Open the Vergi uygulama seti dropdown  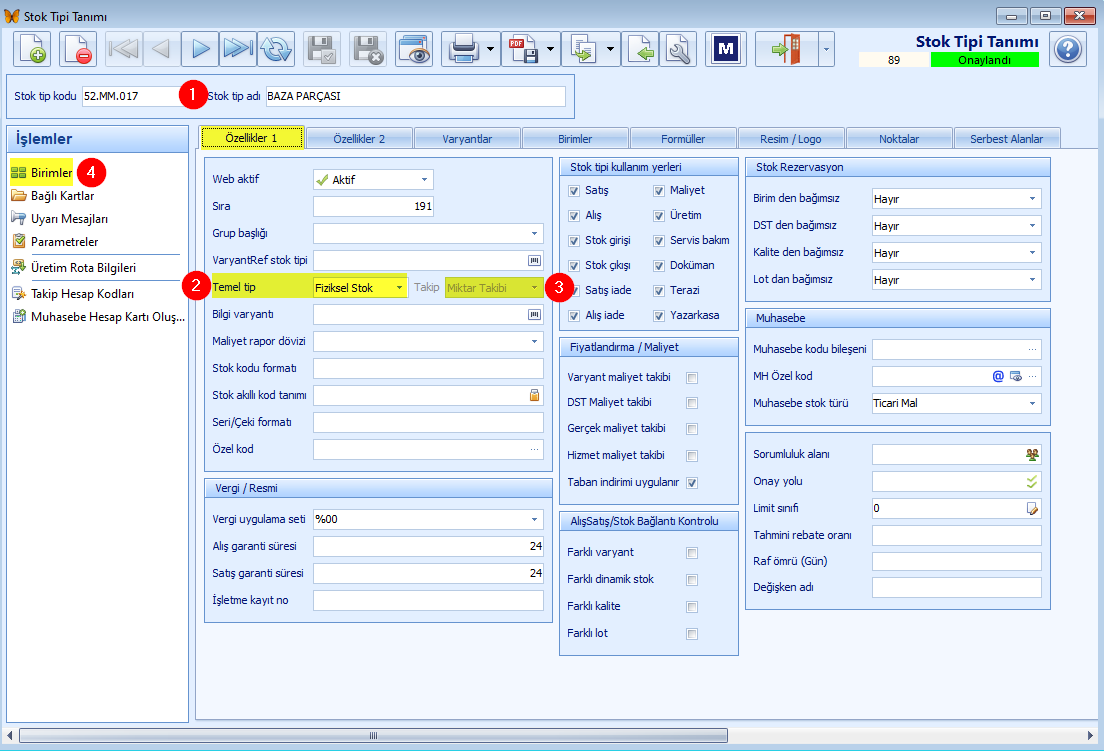coord(534,519)
